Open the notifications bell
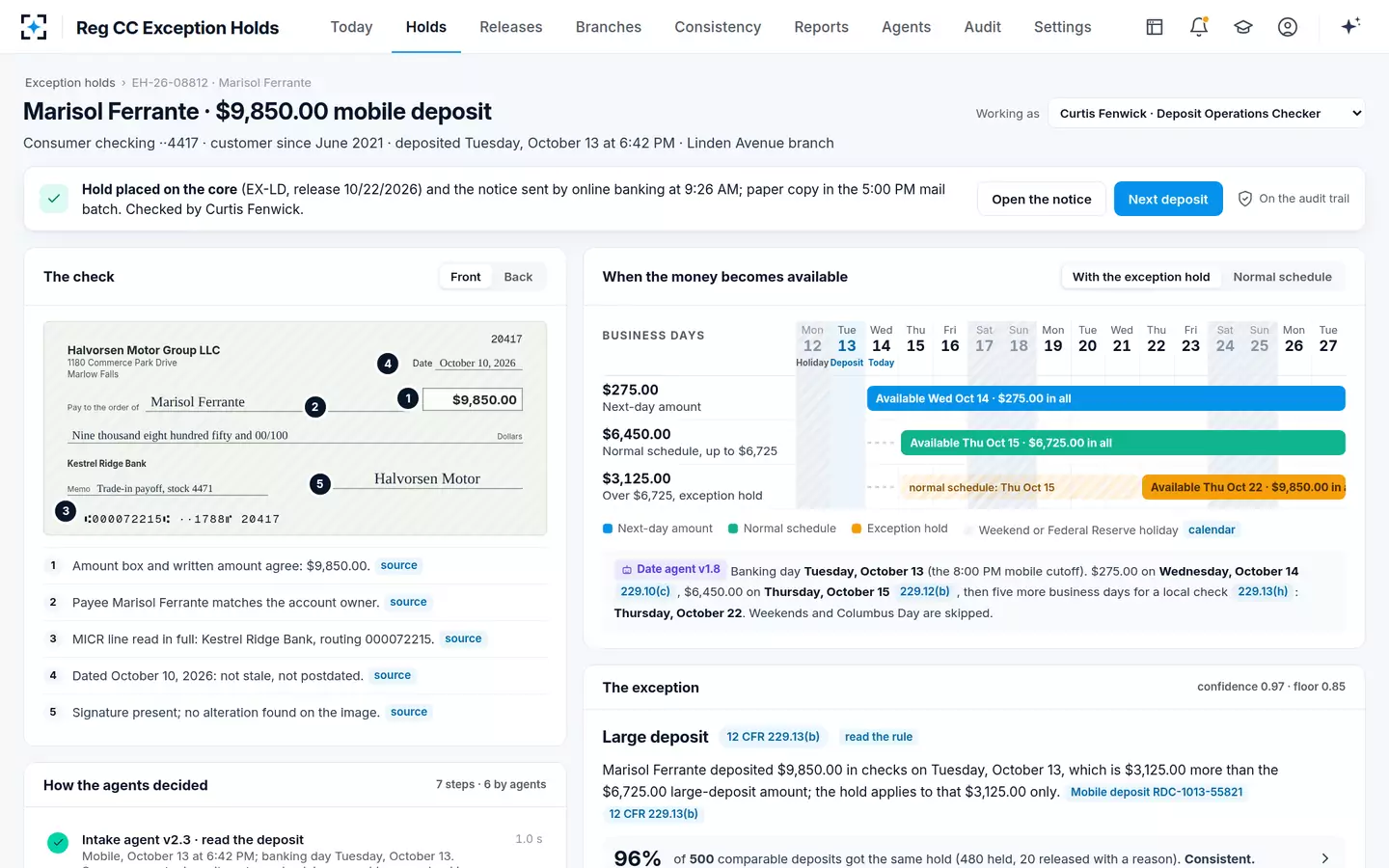The image size is (1389, 868). tap(1199, 27)
